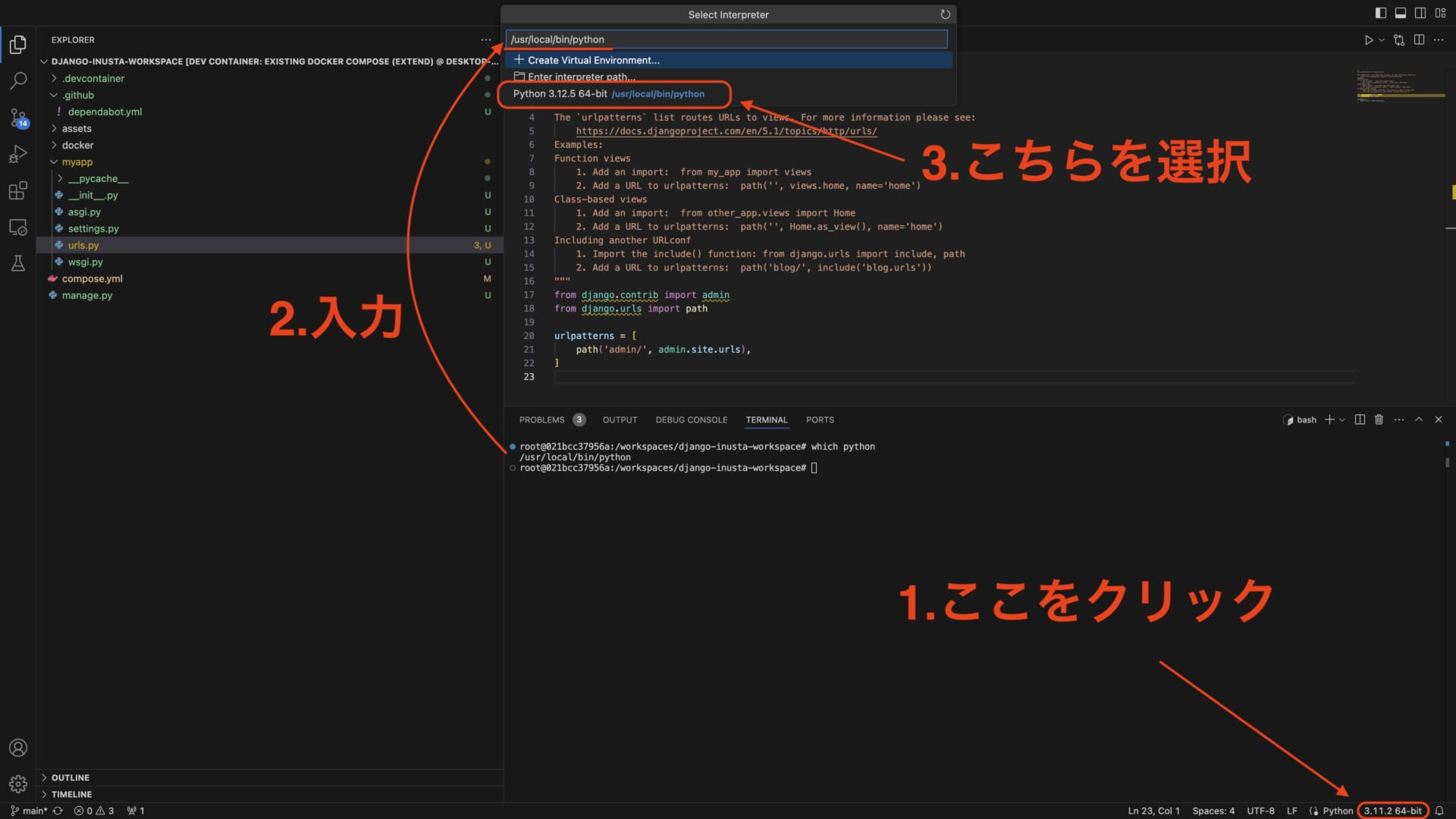Screen dimensions: 1456x819
Task: Open Source Control view with 14 badge
Action: click(18, 118)
